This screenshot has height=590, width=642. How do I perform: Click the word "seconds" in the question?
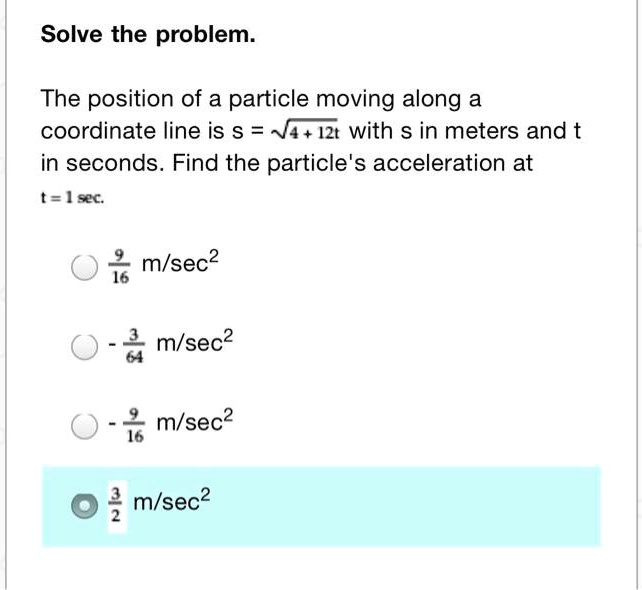click(x=112, y=163)
